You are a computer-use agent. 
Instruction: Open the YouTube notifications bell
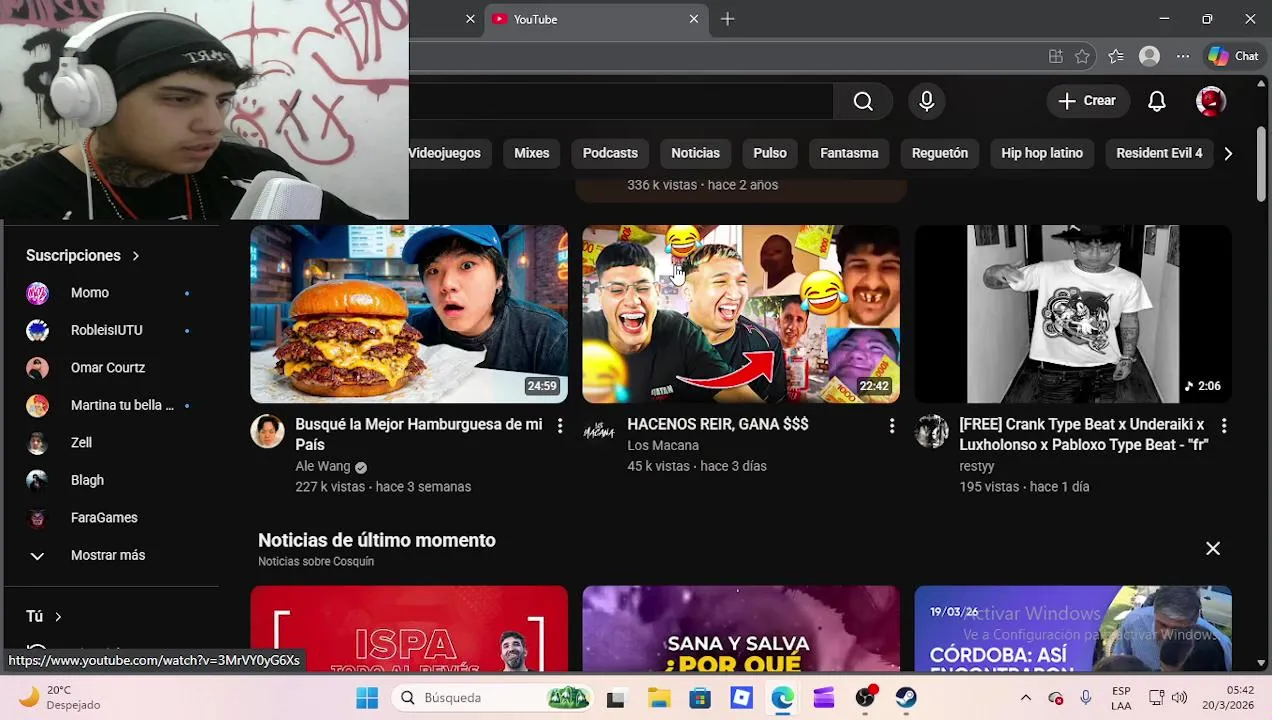(1157, 101)
